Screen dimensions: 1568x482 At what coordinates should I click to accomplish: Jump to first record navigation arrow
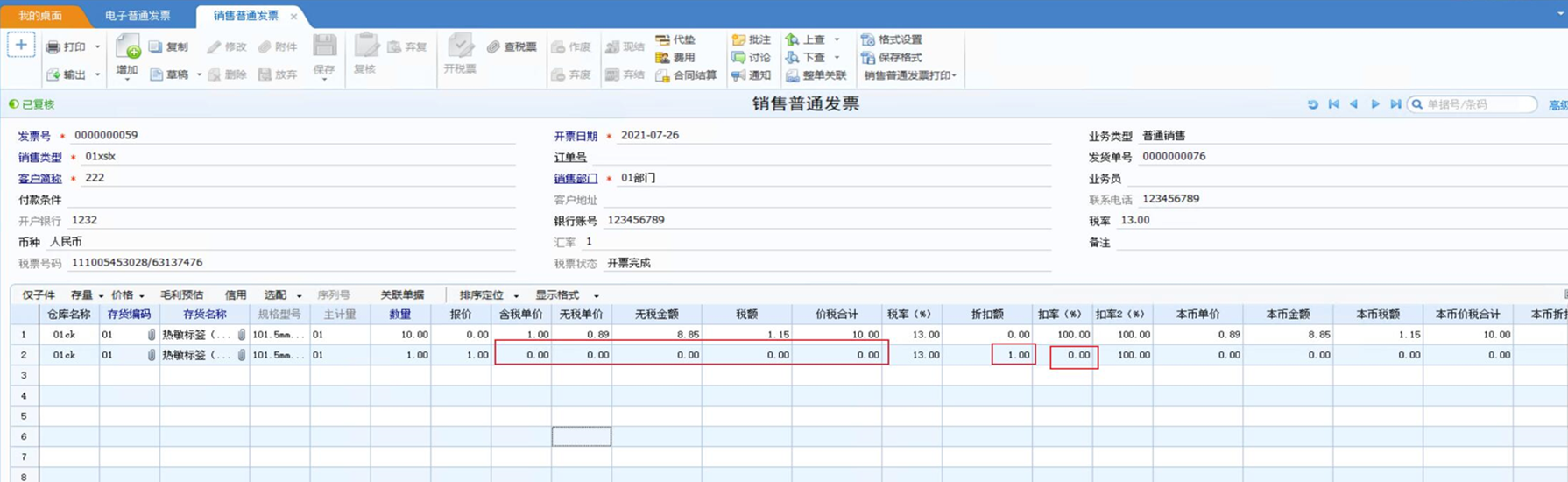1333,104
